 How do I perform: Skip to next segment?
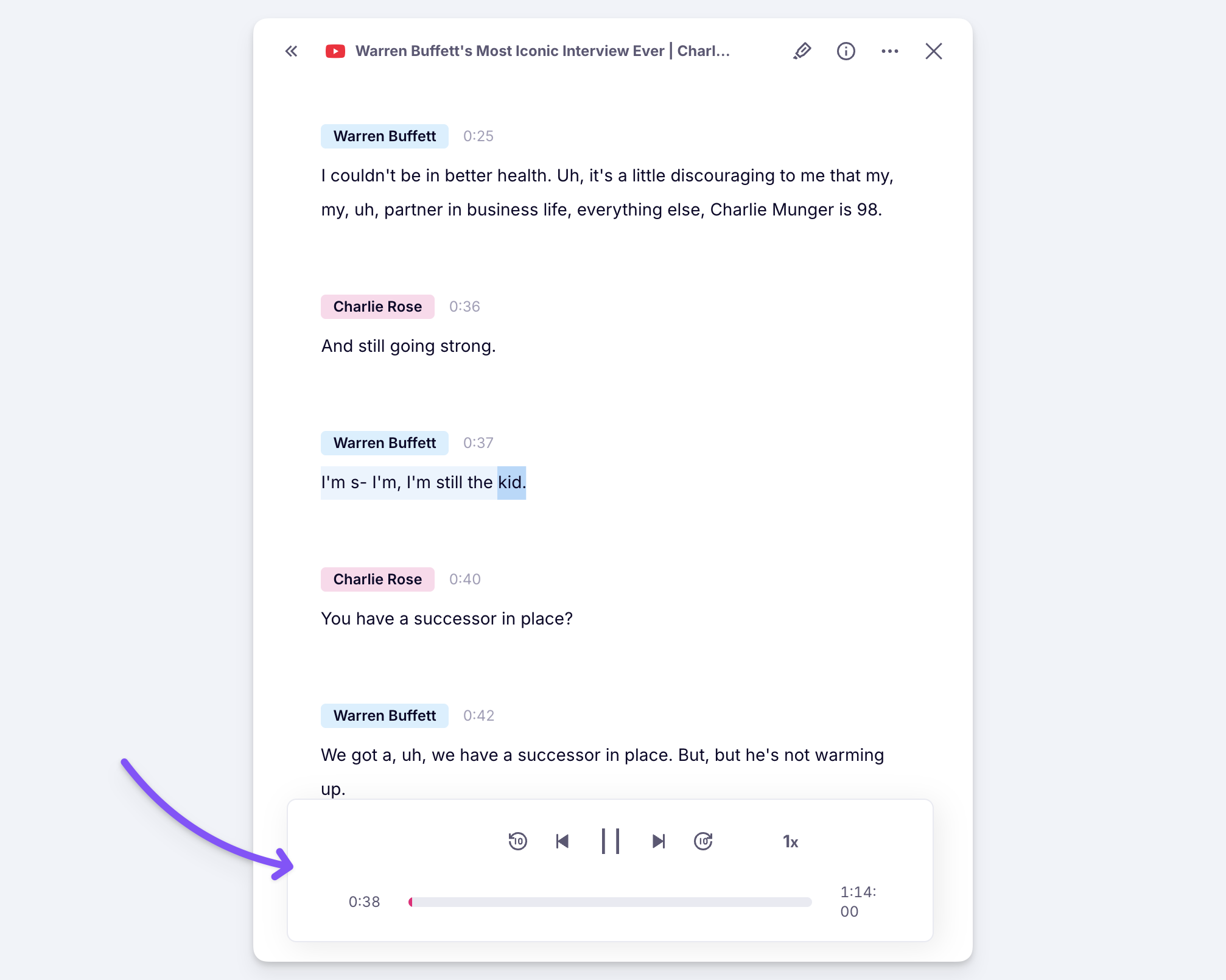pos(658,841)
